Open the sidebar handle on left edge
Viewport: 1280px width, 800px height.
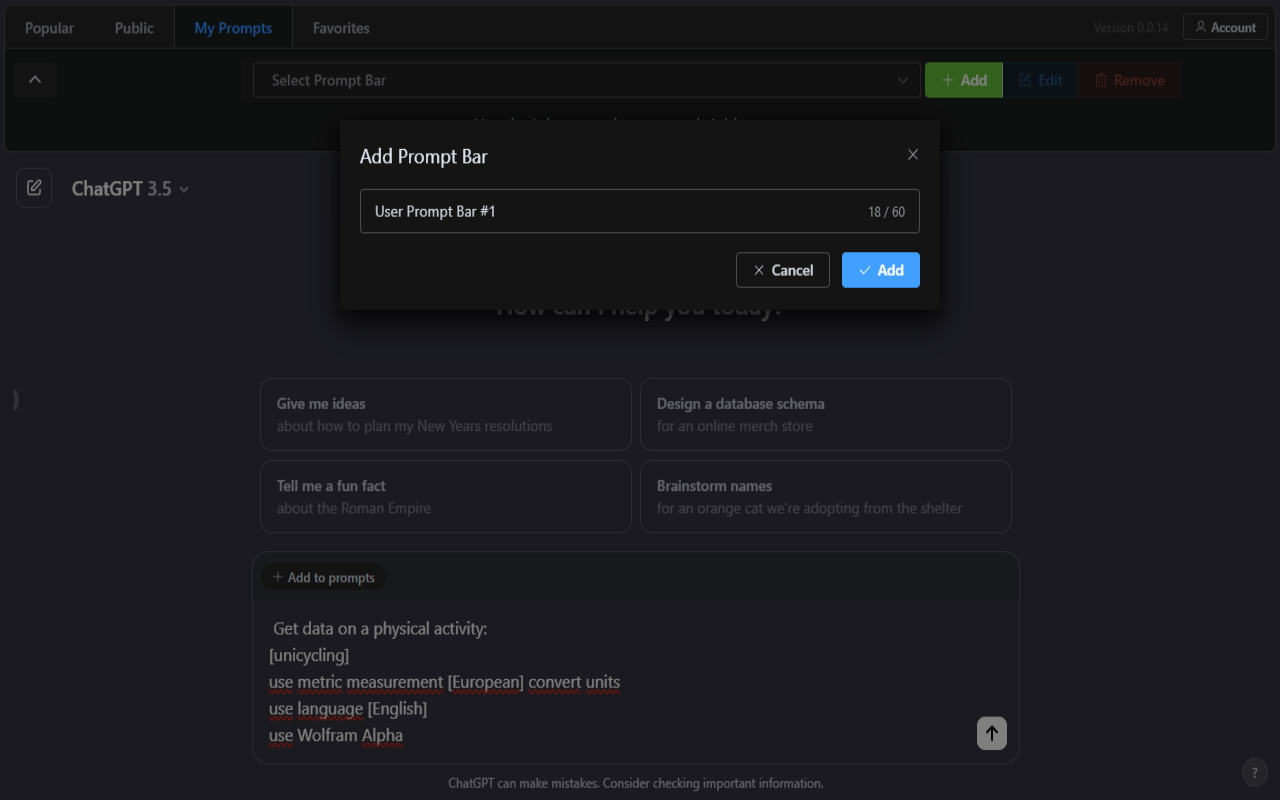click(x=15, y=400)
